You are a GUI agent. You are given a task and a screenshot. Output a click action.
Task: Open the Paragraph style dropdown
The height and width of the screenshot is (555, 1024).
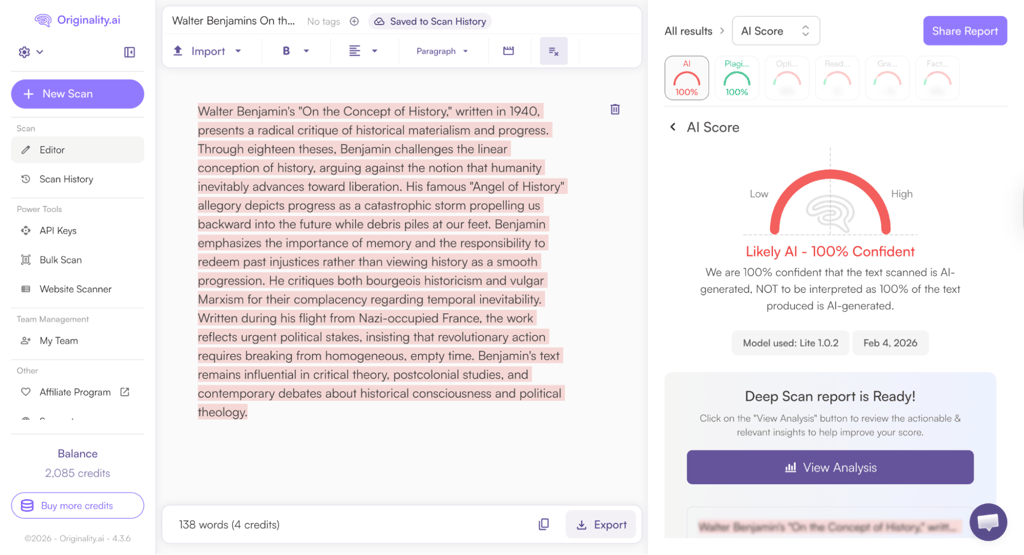(x=442, y=51)
